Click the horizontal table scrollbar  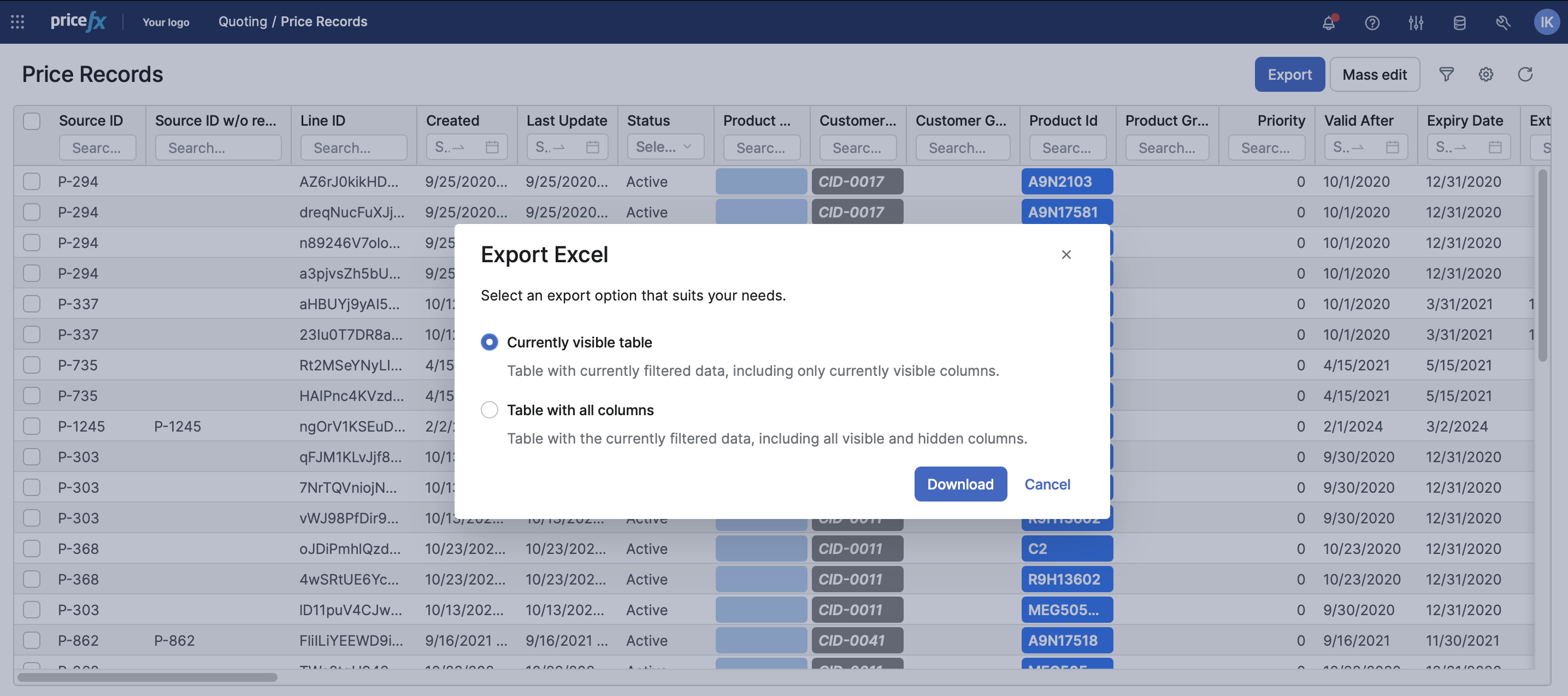coord(148,677)
